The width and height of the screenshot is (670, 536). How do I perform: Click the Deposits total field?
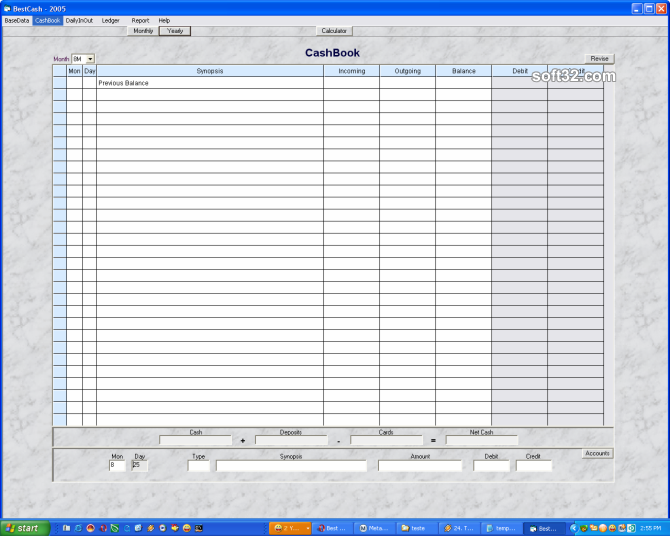pos(291,440)
